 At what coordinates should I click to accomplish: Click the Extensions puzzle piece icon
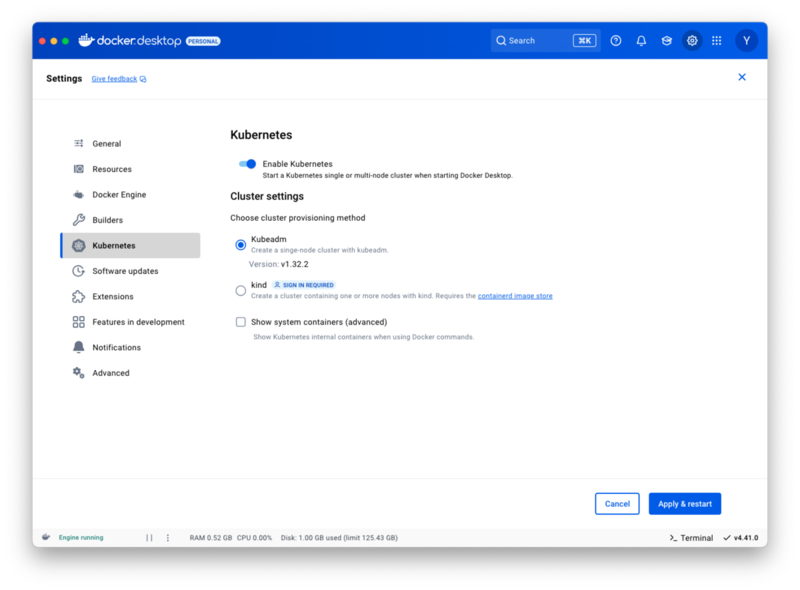click(79, 297)
